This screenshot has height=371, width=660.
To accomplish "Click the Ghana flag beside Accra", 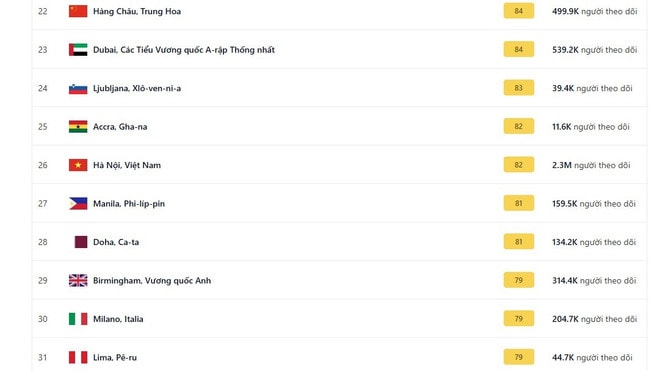I will pos(78,127).
